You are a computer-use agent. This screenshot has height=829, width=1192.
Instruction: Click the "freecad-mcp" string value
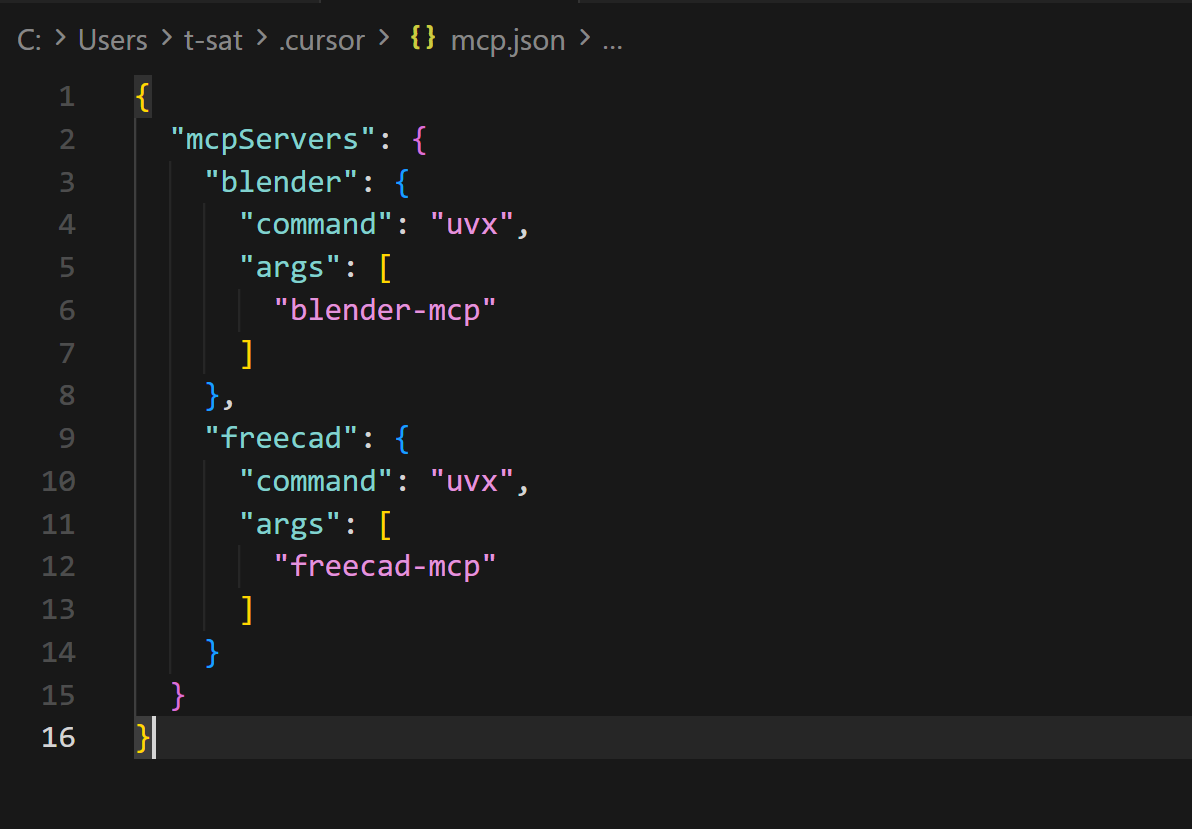point(385,566)
